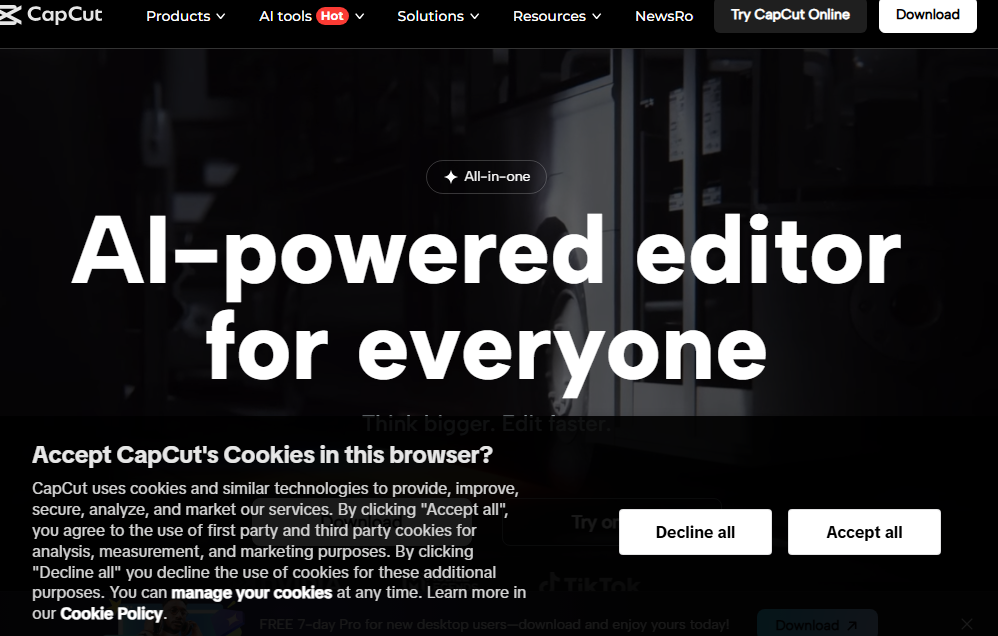The width and height of the screenshot is (998, 636).
Task: Click the All-in-one pill badge
Action: pyautogui.click(x=487, y=177)
